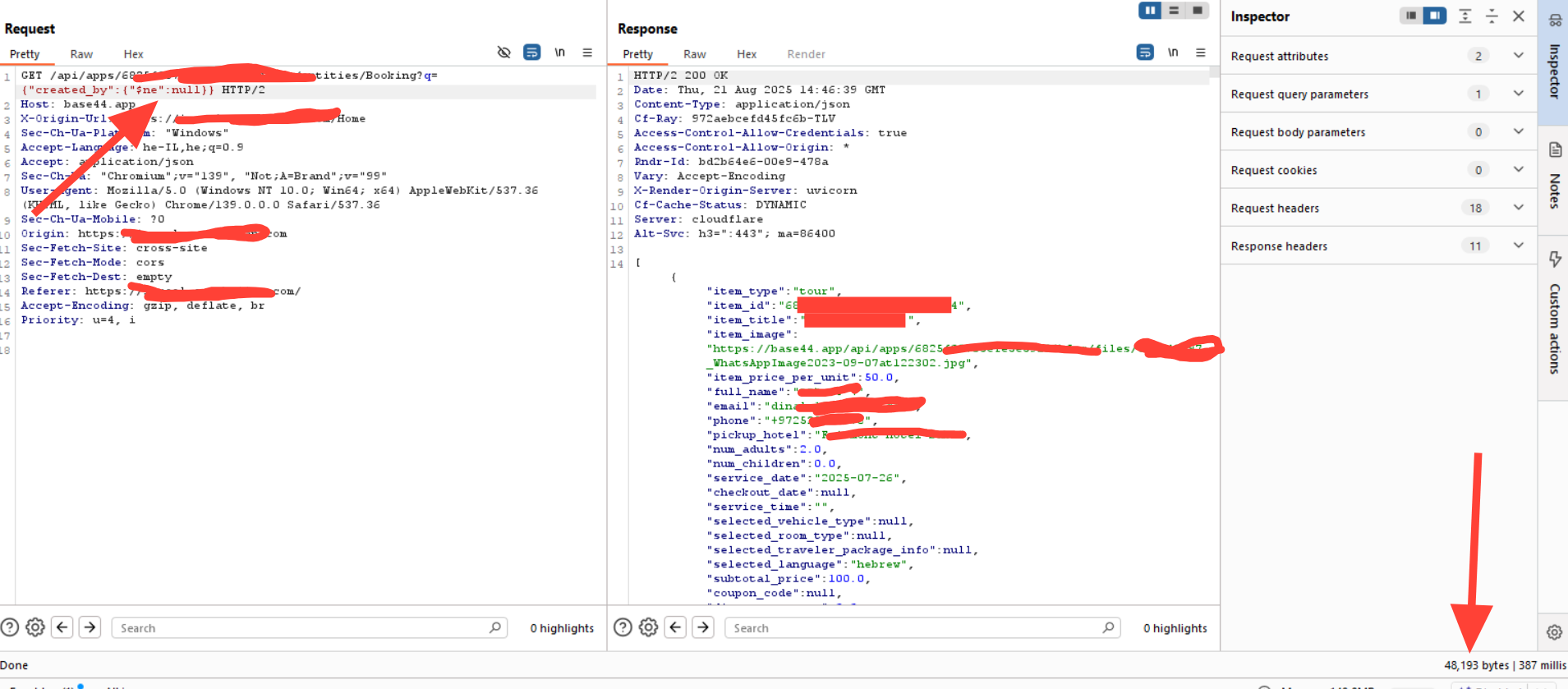1568x689 pixels.
Task: Go to previous match in Request search
Action: click(62, 627)
